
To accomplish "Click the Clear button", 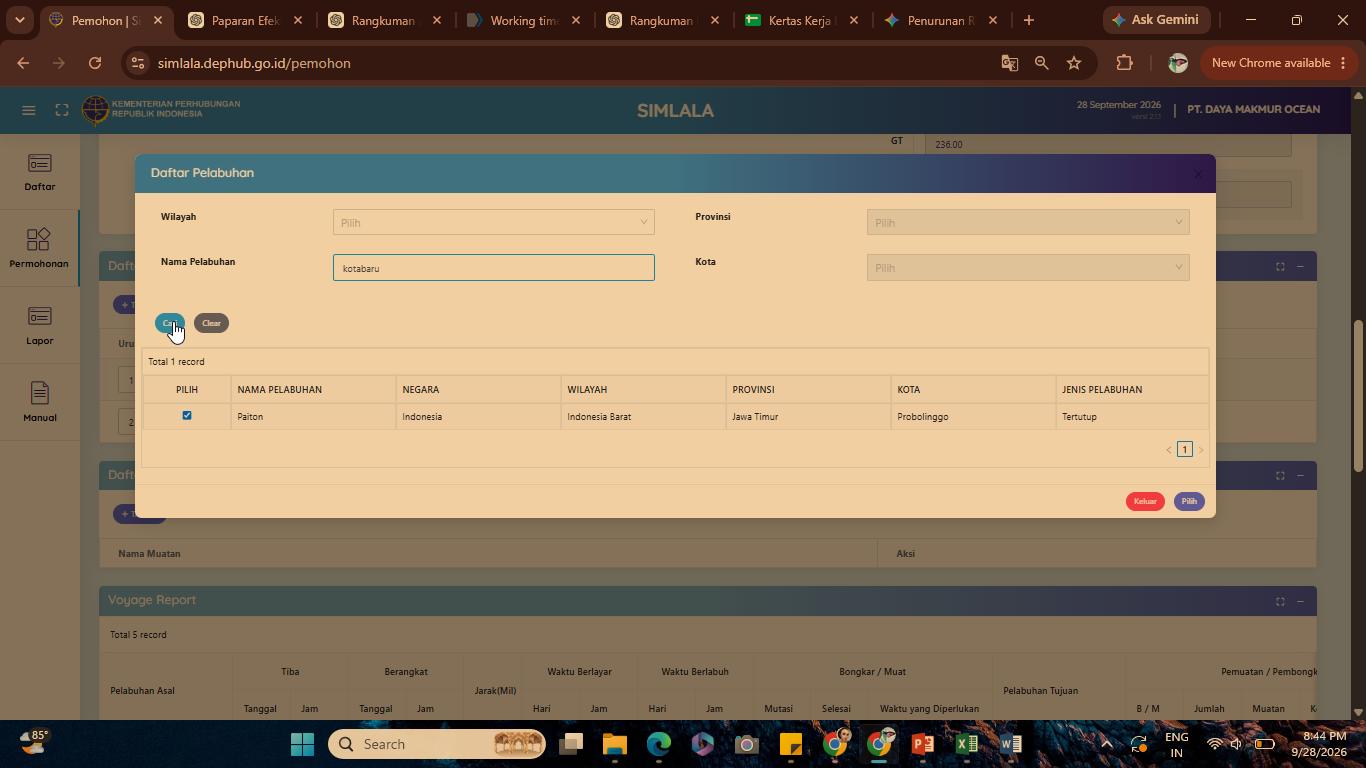I will (211, 323).
